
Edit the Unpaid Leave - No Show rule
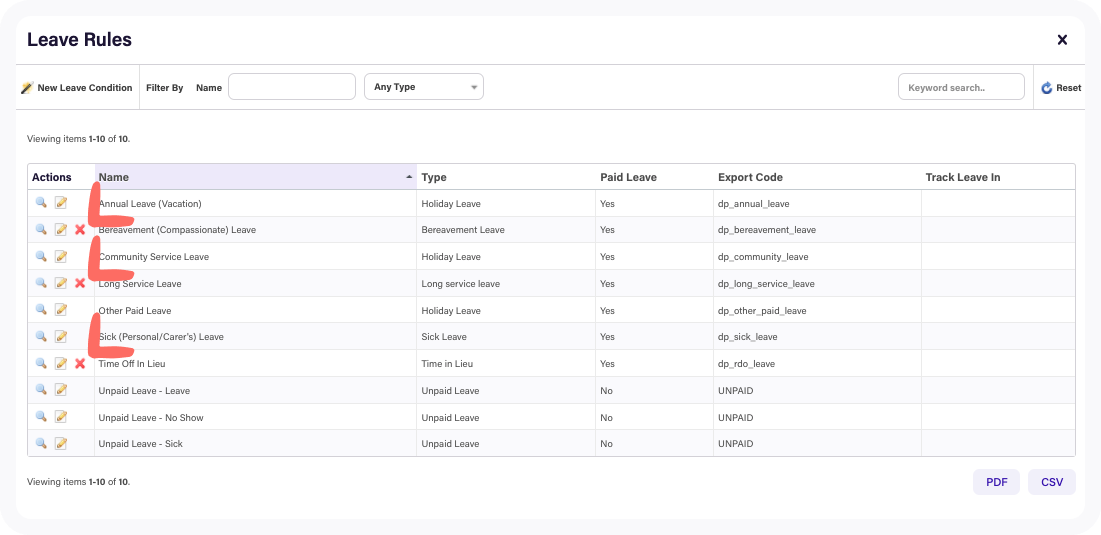61,416
